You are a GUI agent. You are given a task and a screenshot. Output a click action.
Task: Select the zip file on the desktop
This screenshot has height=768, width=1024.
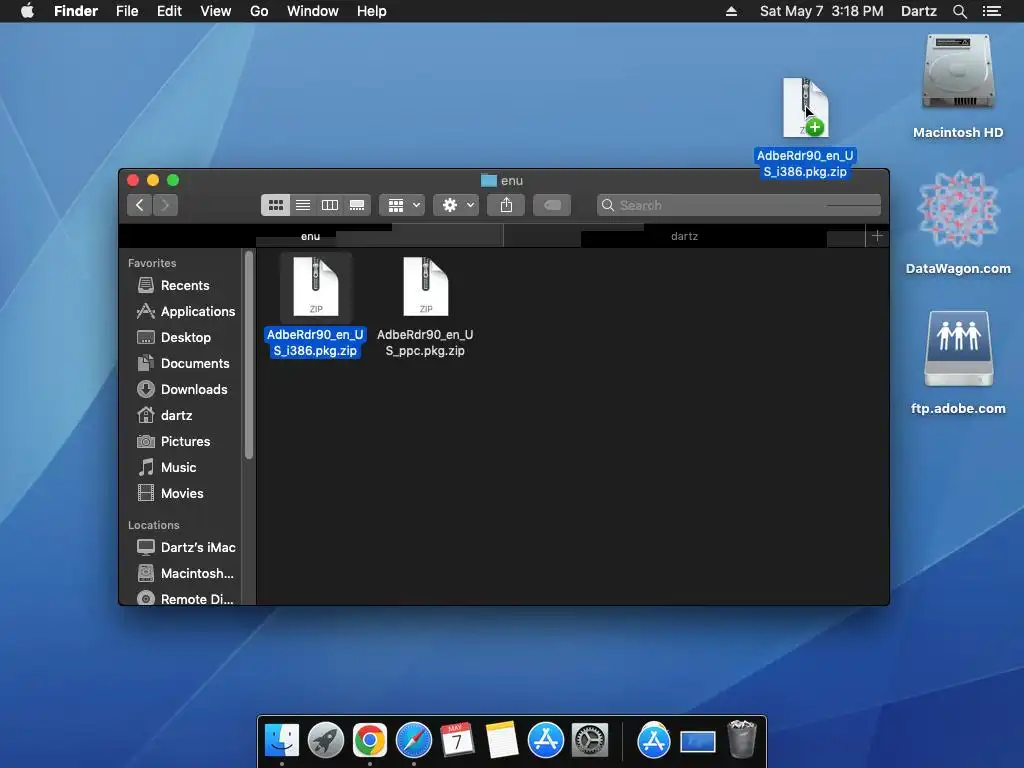coord(805,127)
